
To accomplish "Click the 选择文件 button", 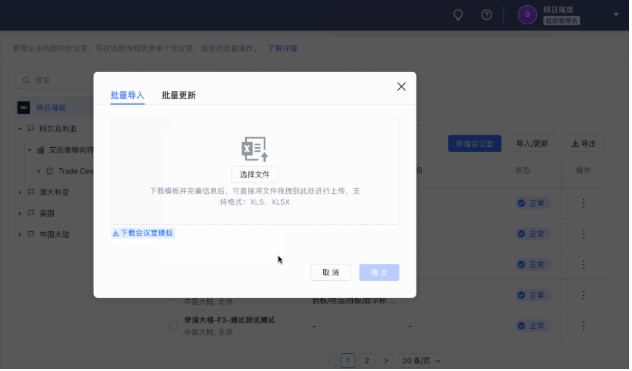I will [256, 175].
